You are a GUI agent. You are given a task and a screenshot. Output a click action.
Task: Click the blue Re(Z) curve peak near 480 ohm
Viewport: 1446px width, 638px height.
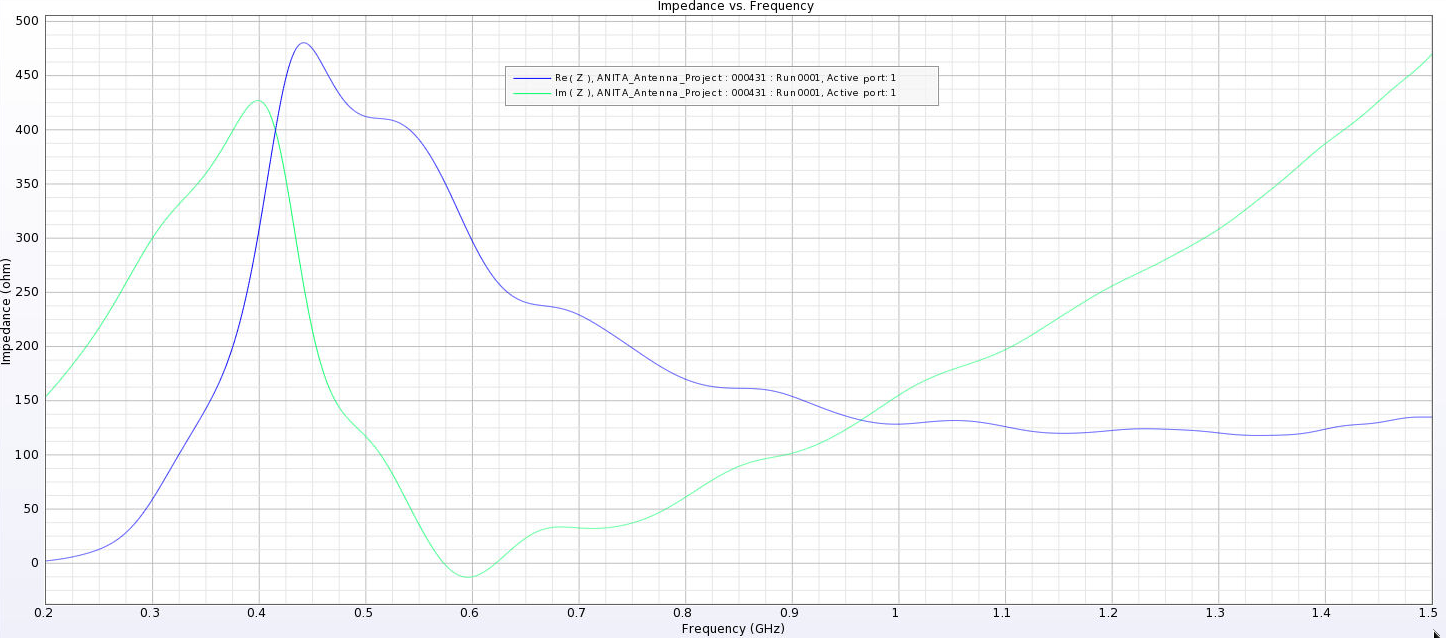[303, 43]
